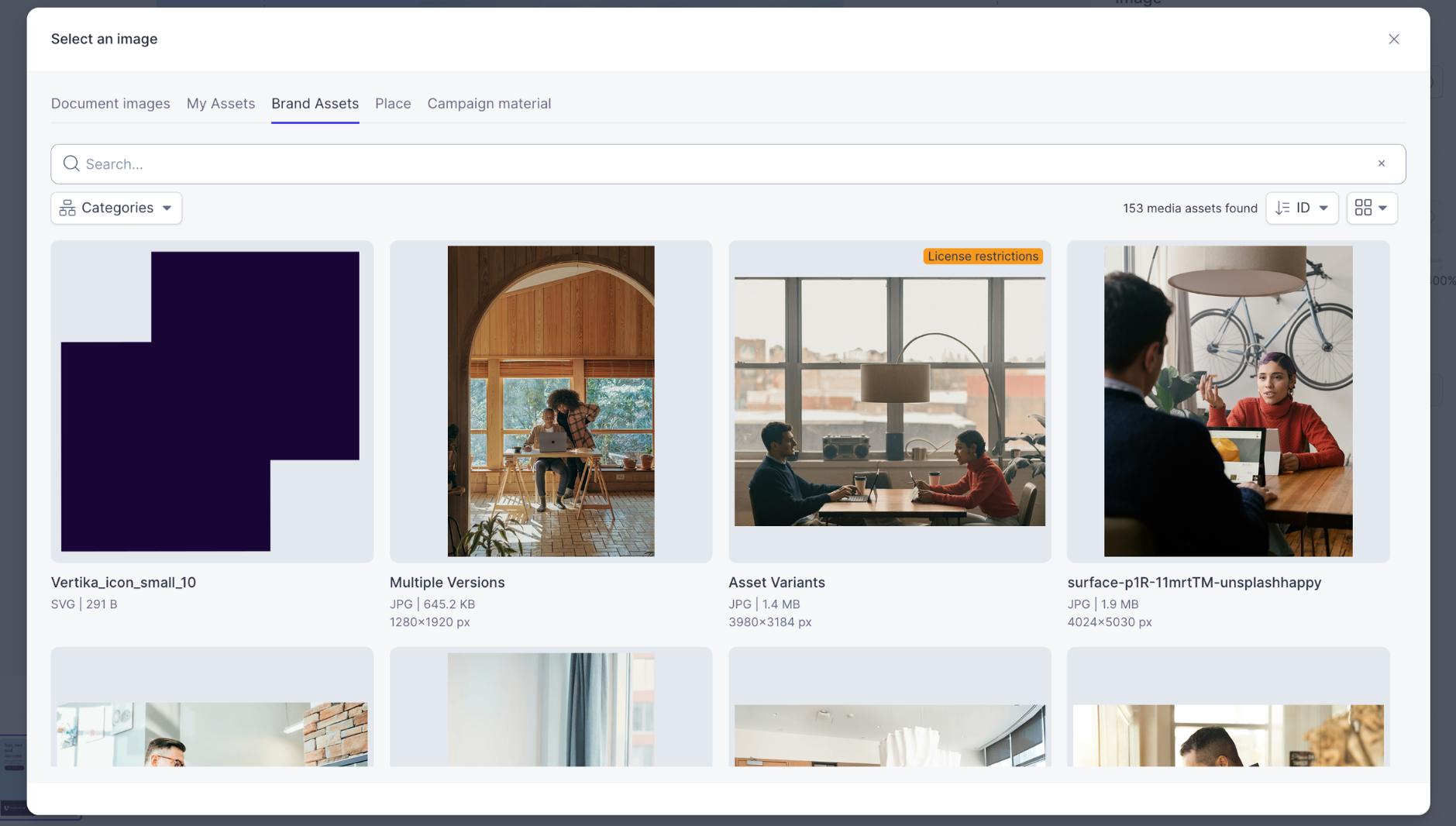Open the Place tab

(393, 103)
